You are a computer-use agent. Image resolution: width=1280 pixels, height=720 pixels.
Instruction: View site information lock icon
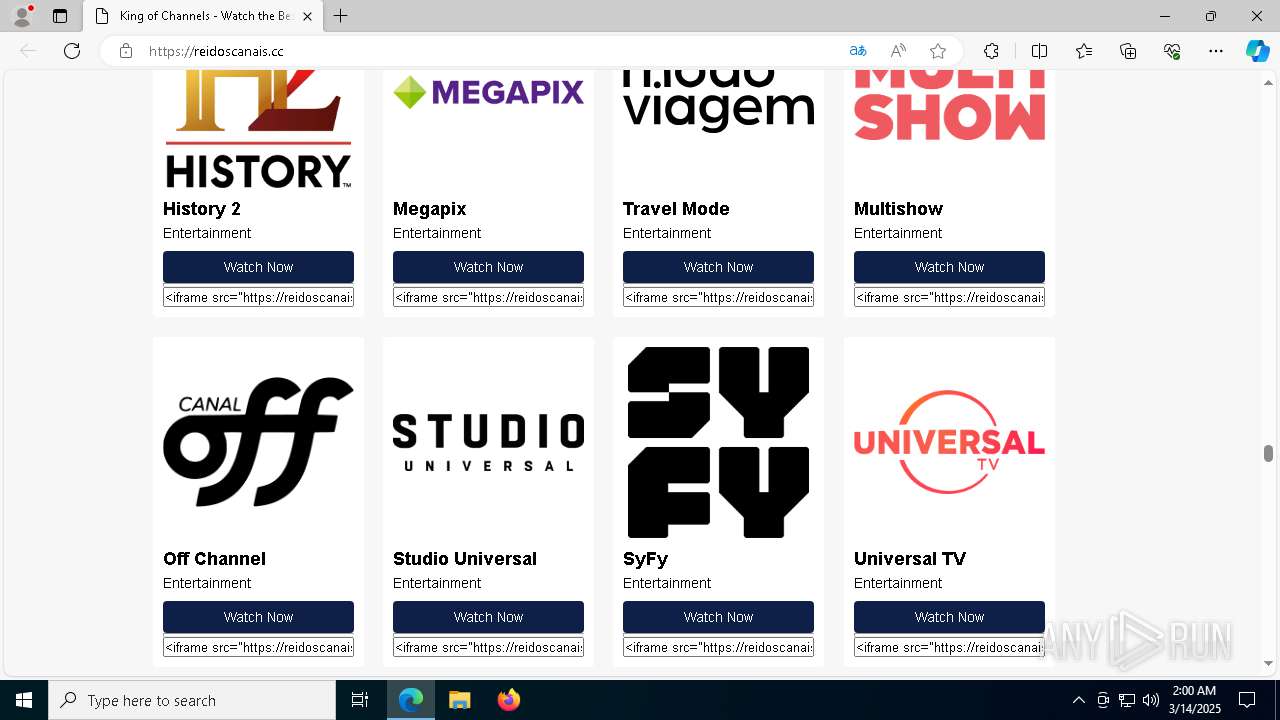click(x=126, y=51)
